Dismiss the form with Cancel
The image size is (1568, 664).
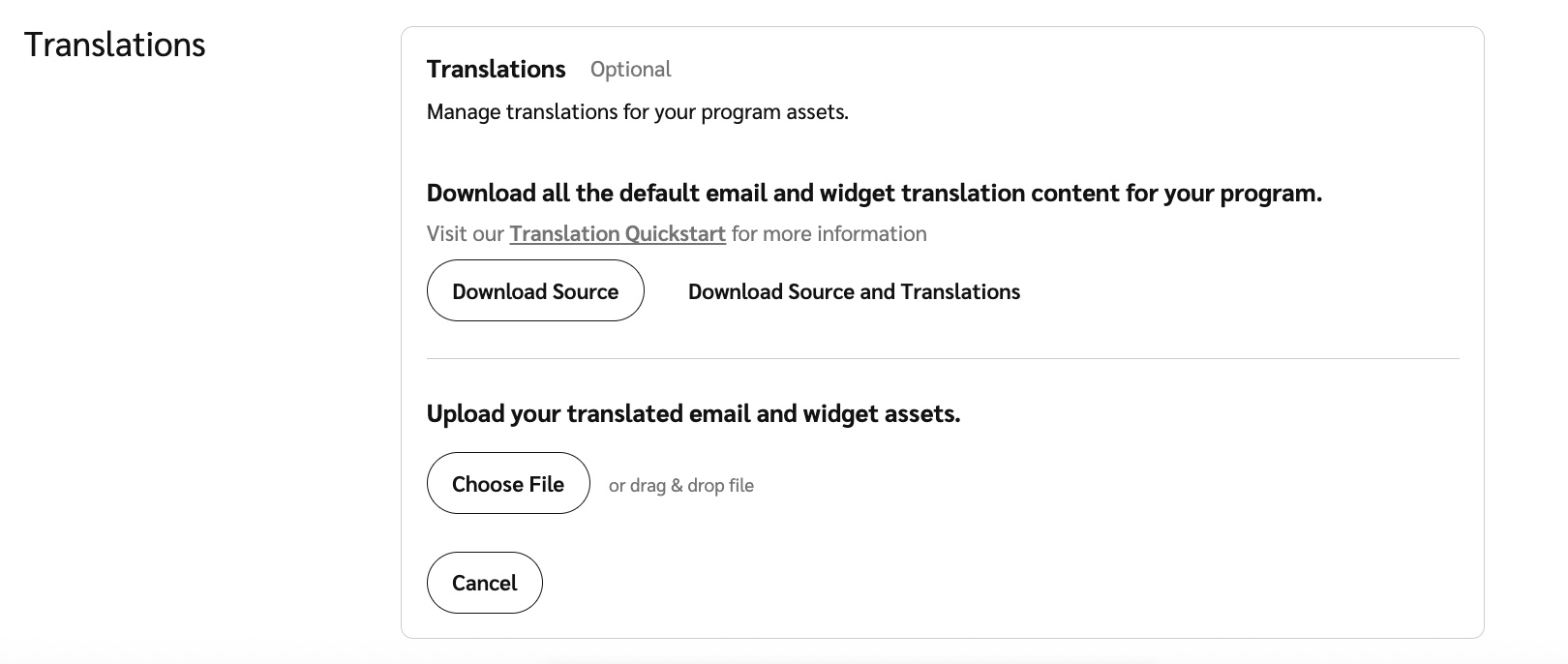click(484, 583)
